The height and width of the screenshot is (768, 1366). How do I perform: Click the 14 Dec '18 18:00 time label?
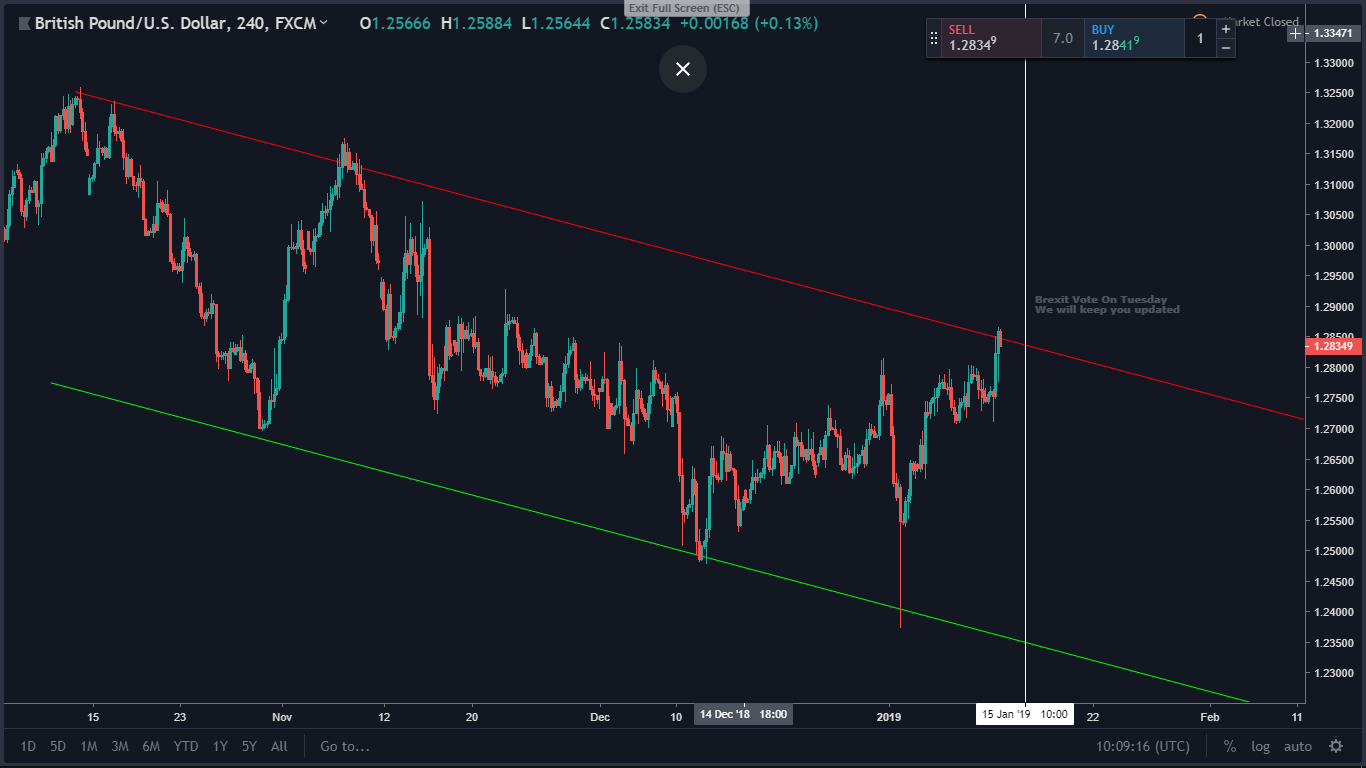[x=743, y=714]
